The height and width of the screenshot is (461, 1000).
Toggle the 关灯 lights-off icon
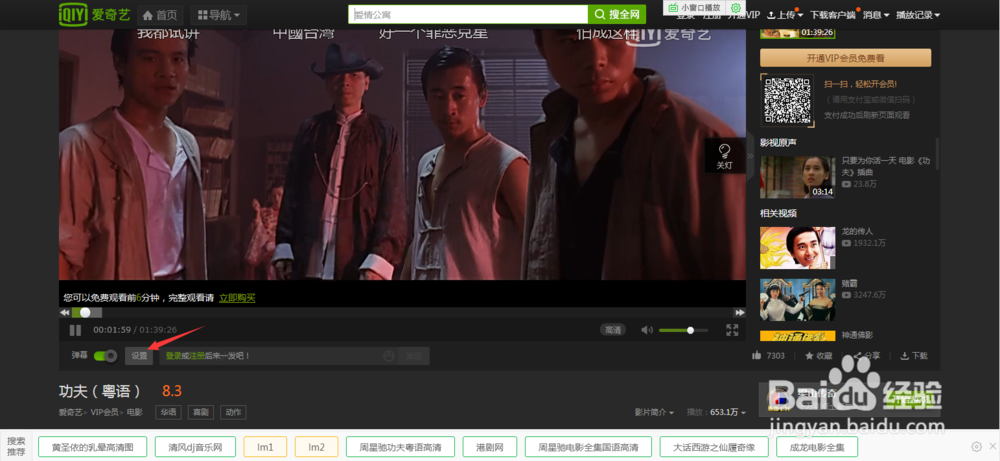coord(724,156)
